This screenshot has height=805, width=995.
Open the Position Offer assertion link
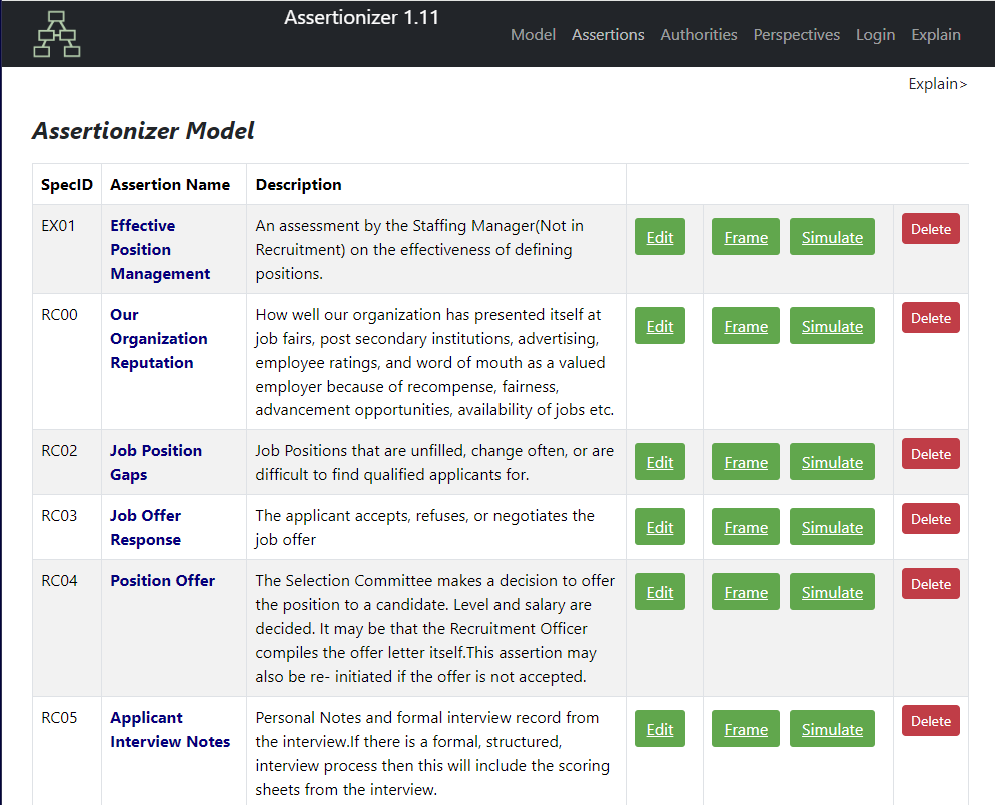[x=162, y=580]
